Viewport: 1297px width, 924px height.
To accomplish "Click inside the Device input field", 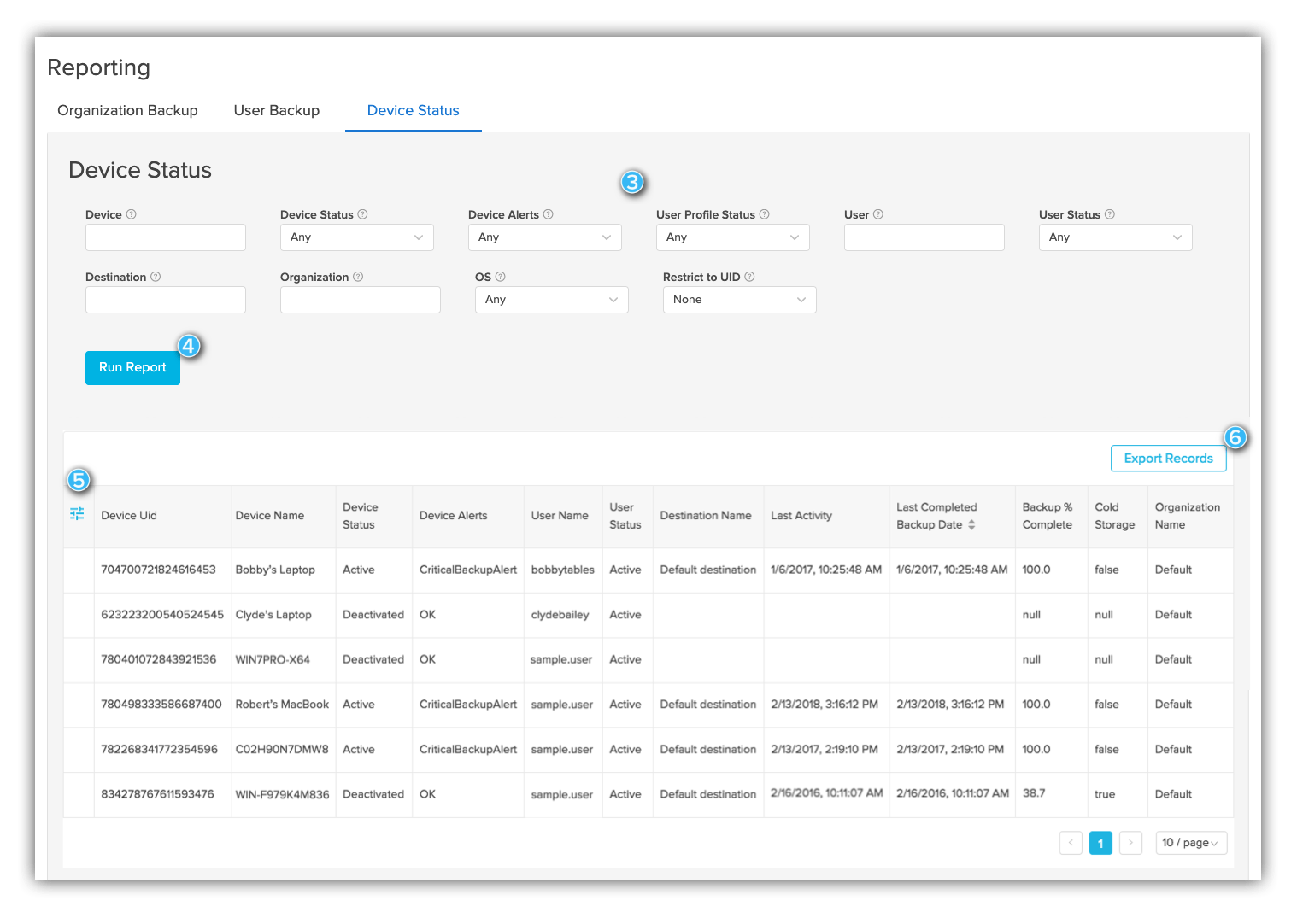I will (165, 237).
